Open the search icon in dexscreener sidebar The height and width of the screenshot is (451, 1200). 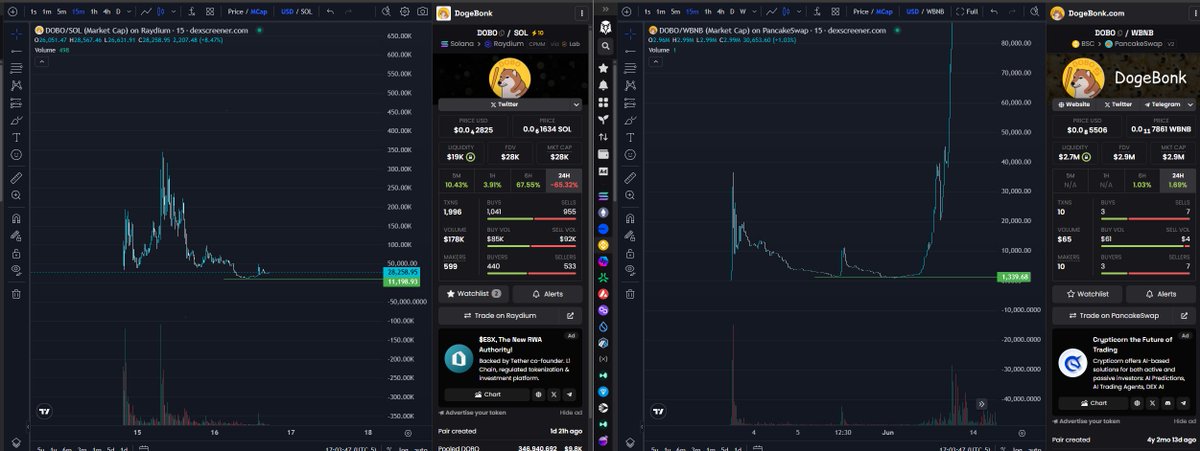[x=605, y=45]
